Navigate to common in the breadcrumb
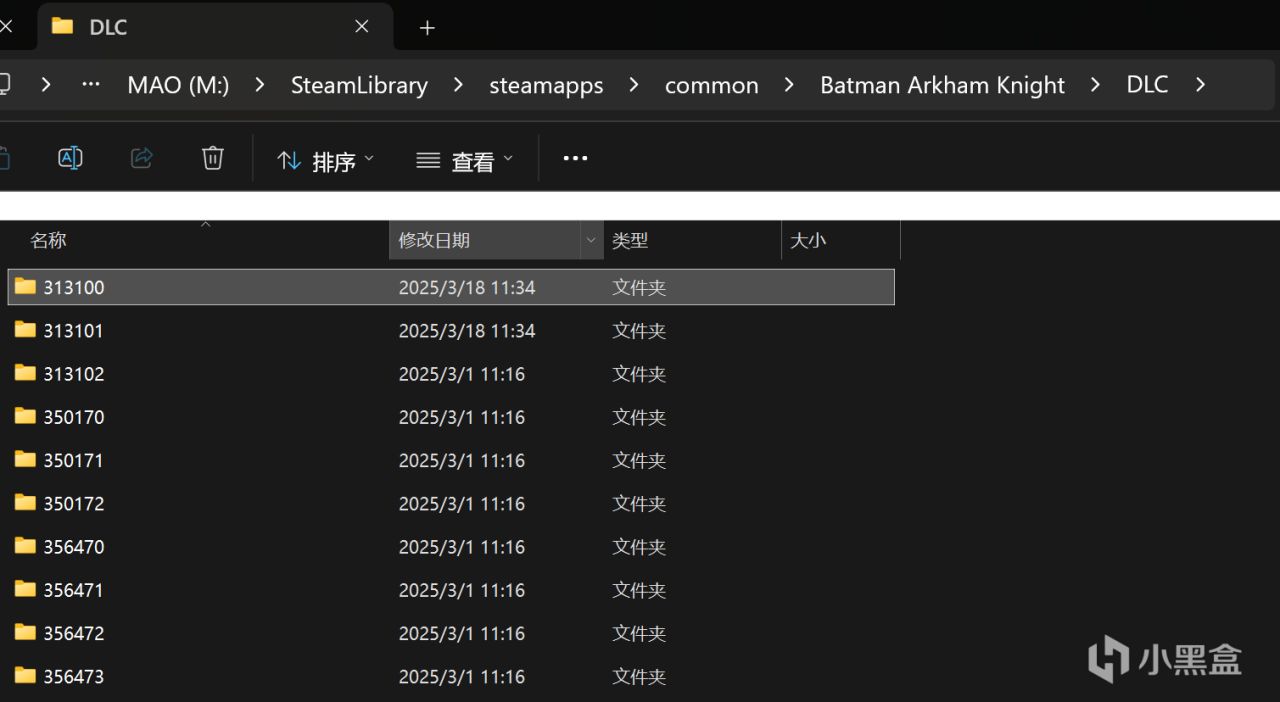 (x=711, y=85)
